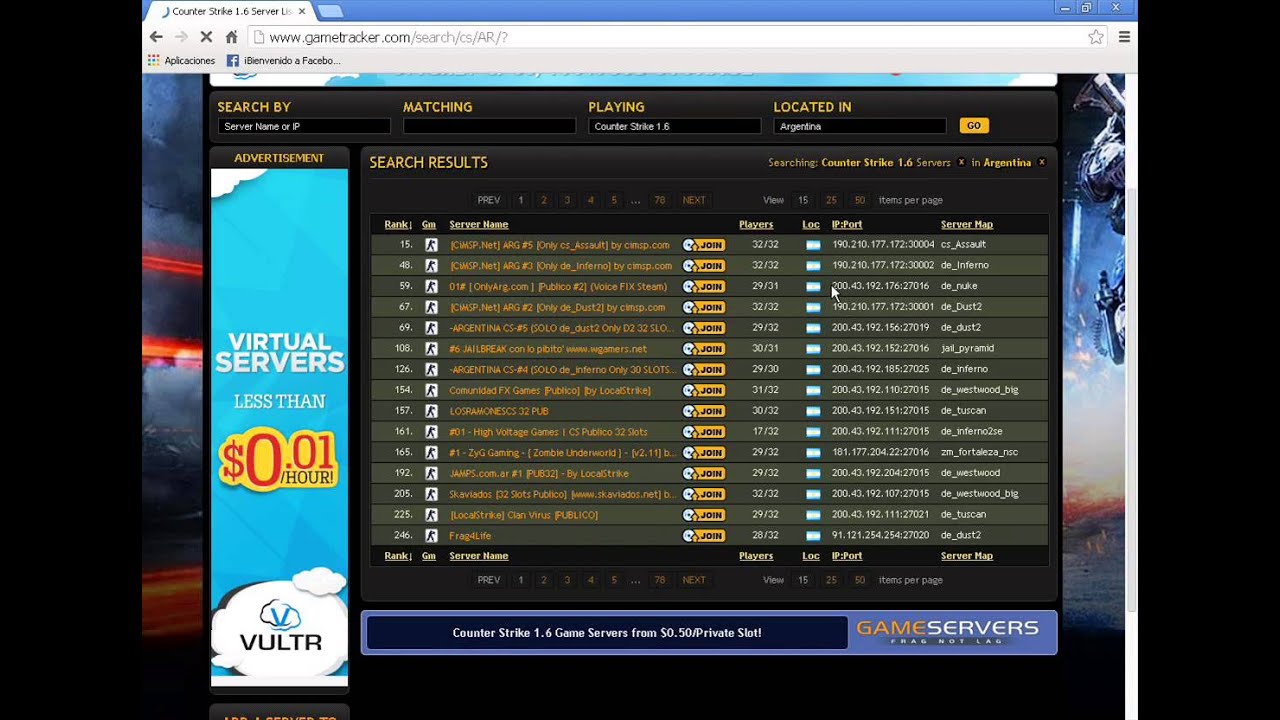
Task: Open a new browser tab
Action: click(x=330, y=11)
